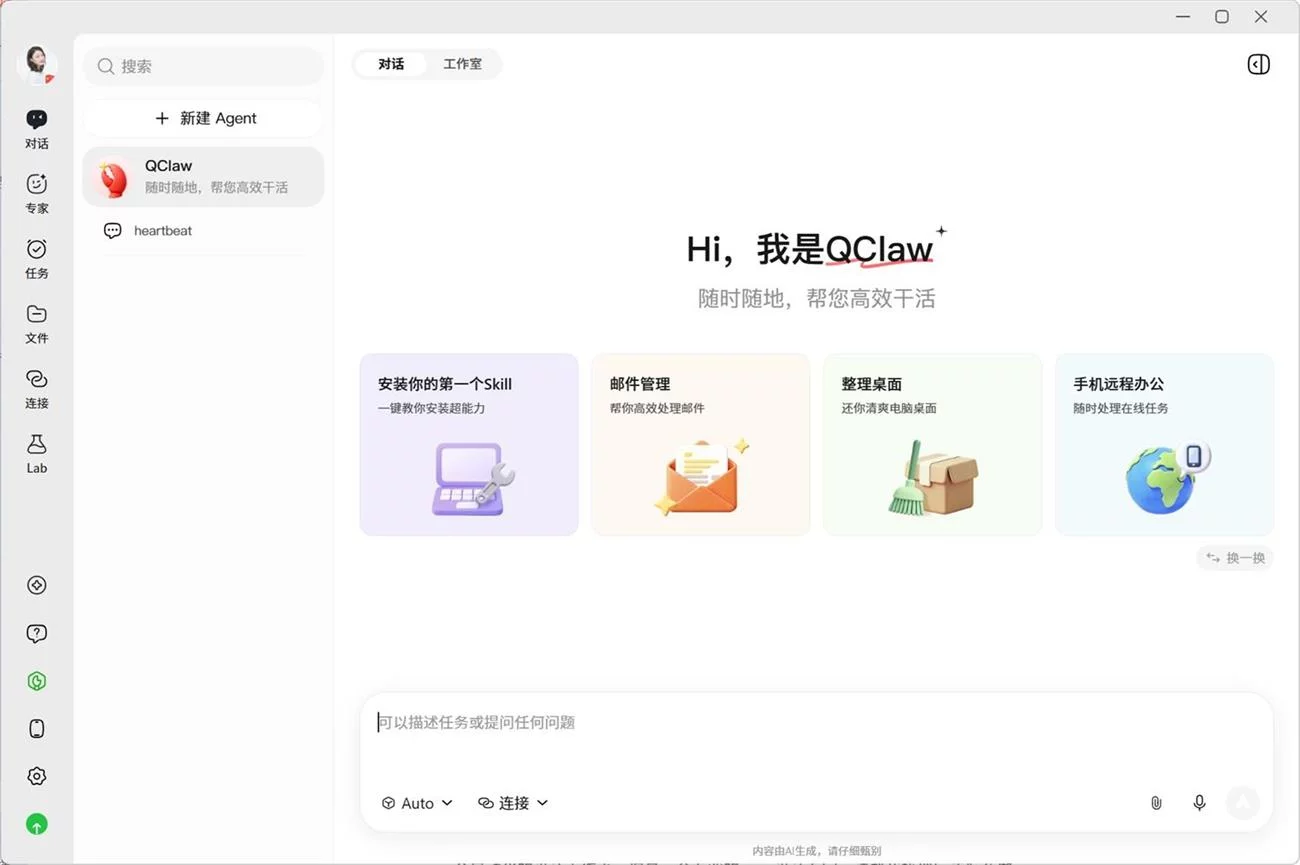Open the 整理桌面 card
The height and width of the screenshot is (865, 1300).
point(933,444)
